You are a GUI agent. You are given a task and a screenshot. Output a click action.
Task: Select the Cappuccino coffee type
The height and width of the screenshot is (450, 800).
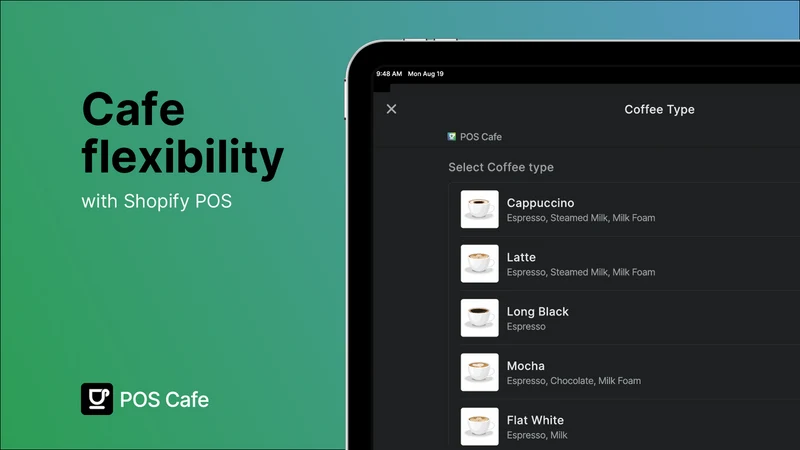pos(624,210)
